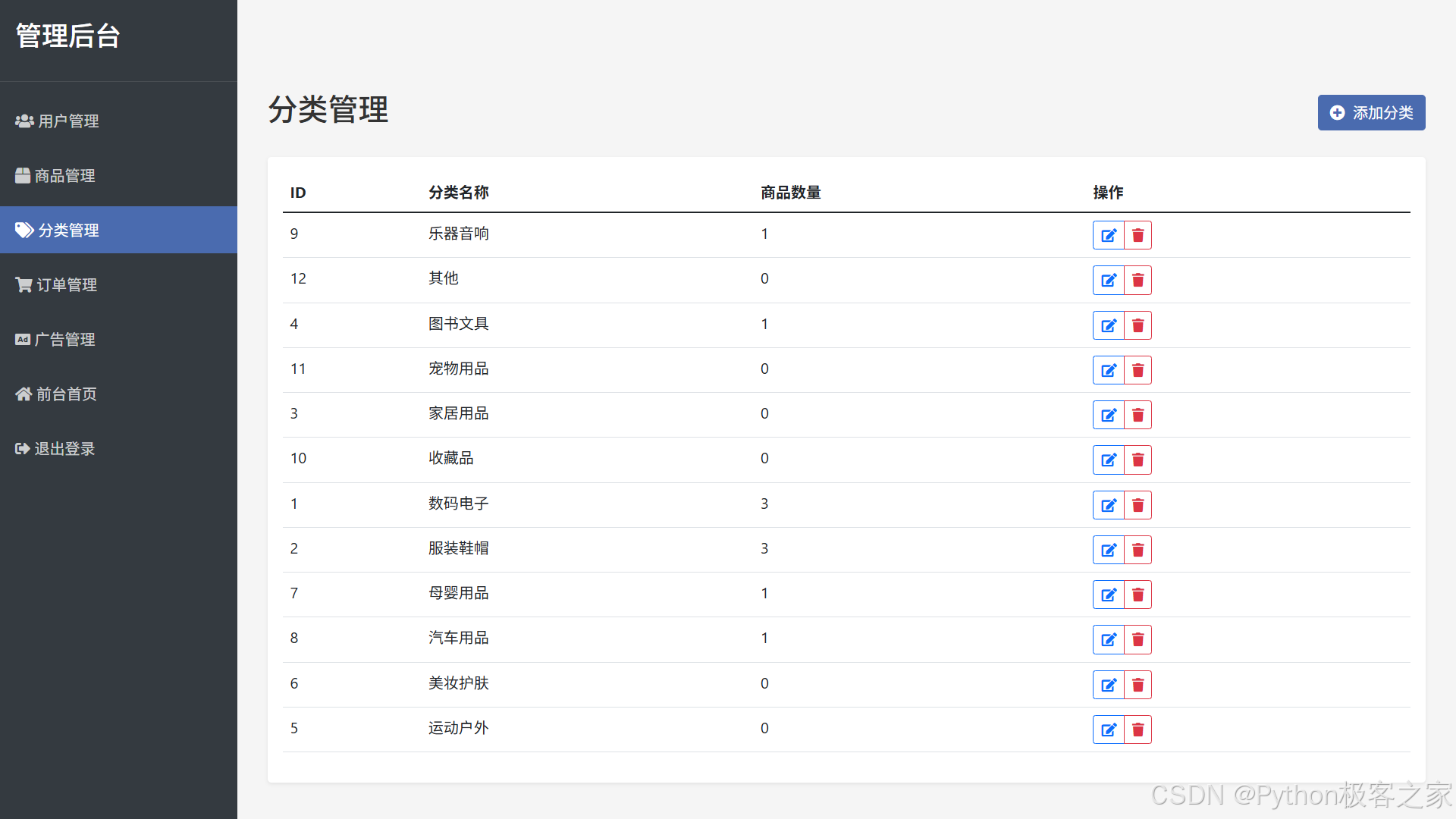Click trash icon for 运动户外 row
The image size is (1456, 819).
point(1137,730)
